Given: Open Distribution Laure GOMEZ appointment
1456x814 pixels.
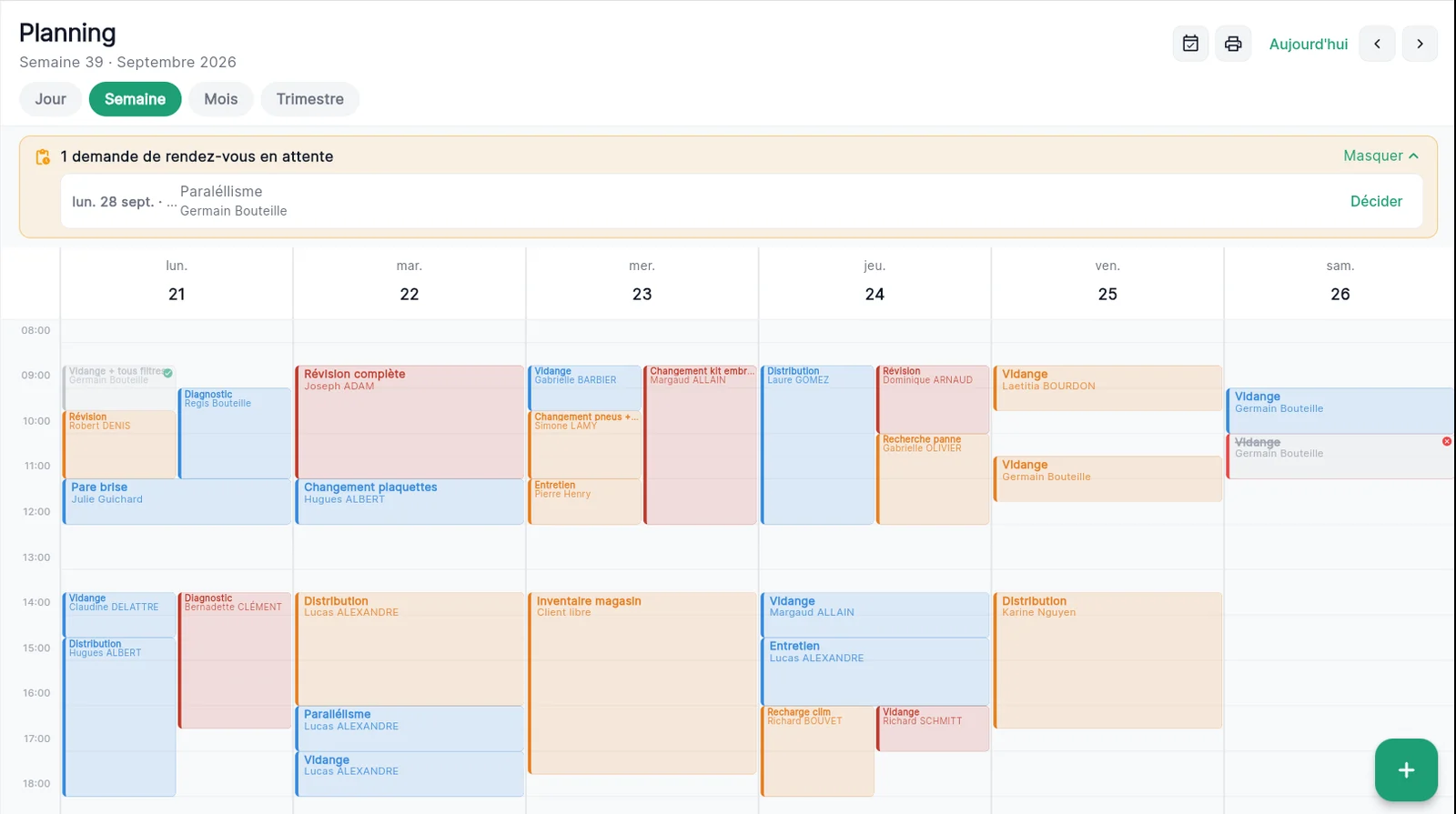Looking at the screenshot, I should click(817, 445).
